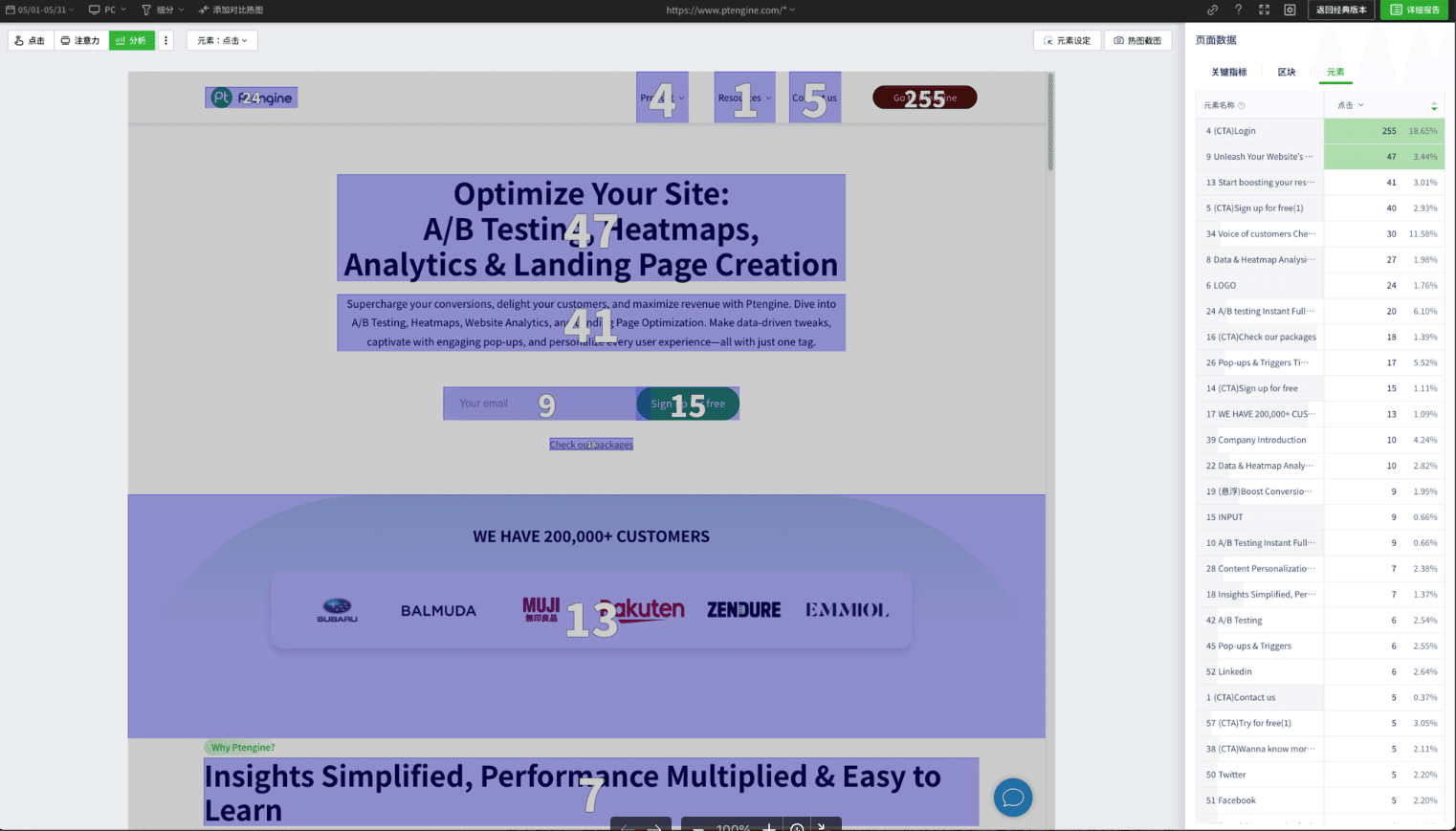Copy the share link via chain icon
1456x831 pixels.
coord(1212,10)
